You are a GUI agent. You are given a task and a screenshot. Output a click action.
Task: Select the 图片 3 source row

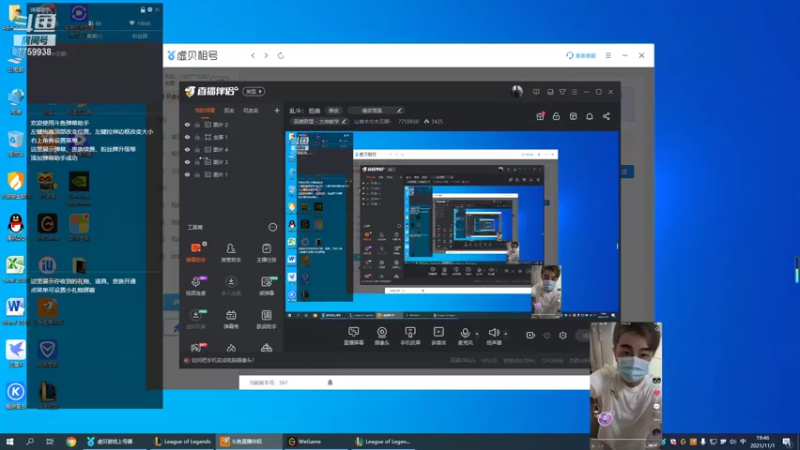pos(231,162)
